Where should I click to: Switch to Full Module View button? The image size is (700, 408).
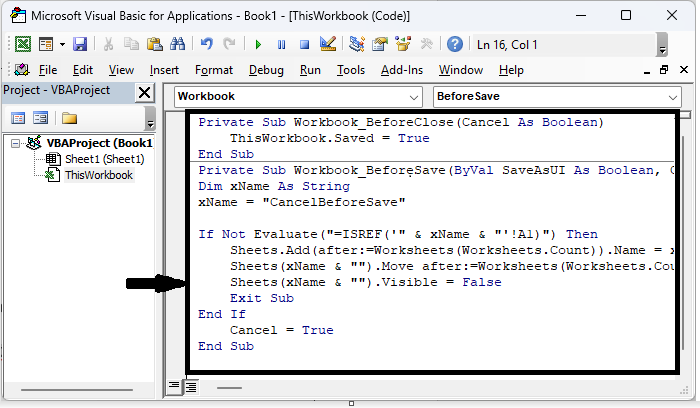click(x=191, y=386)
